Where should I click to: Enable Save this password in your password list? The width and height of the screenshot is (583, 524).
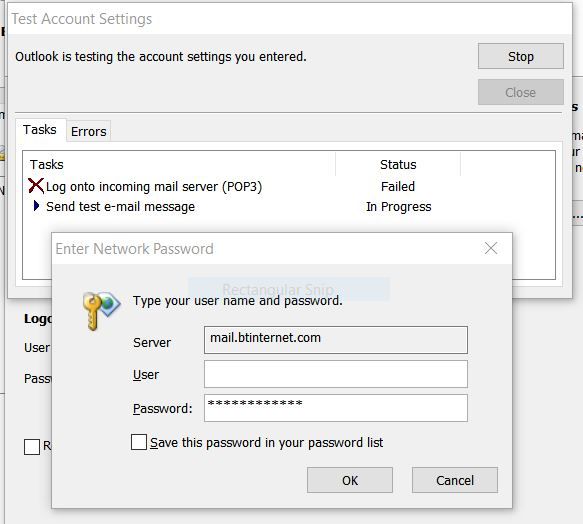pos(139,442)
